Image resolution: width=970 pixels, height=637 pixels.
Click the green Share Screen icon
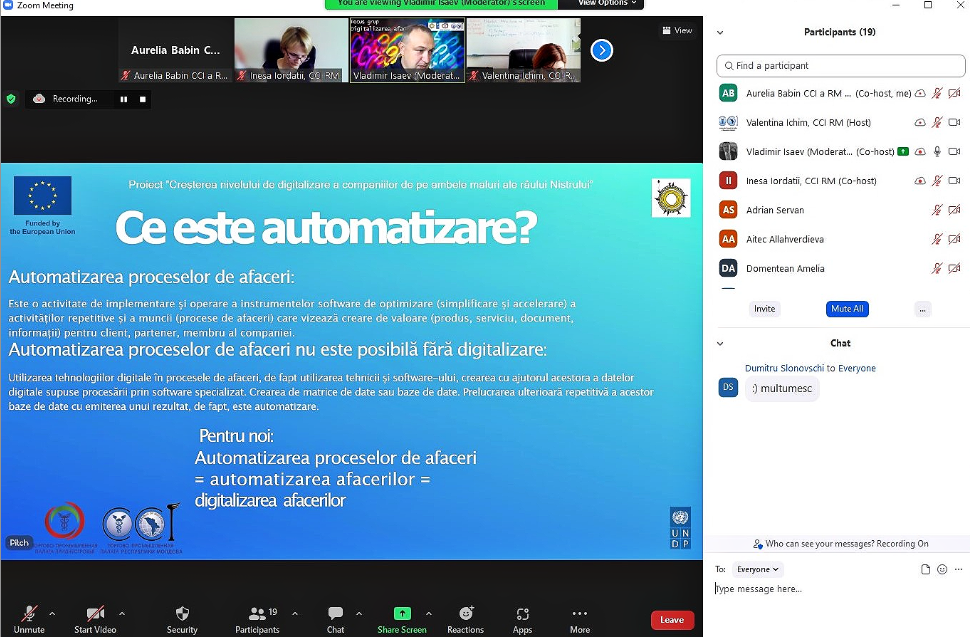tap(402, 614)
